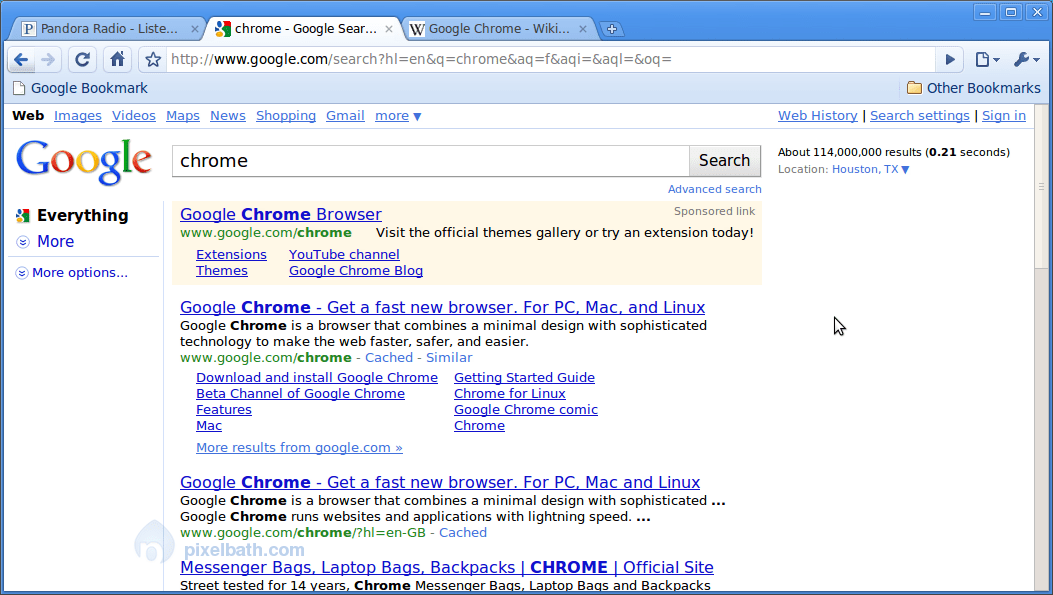This screenshot has width=1053, height=595.
Task: Click in the chrome search box
Action: (x=430, y=161)
